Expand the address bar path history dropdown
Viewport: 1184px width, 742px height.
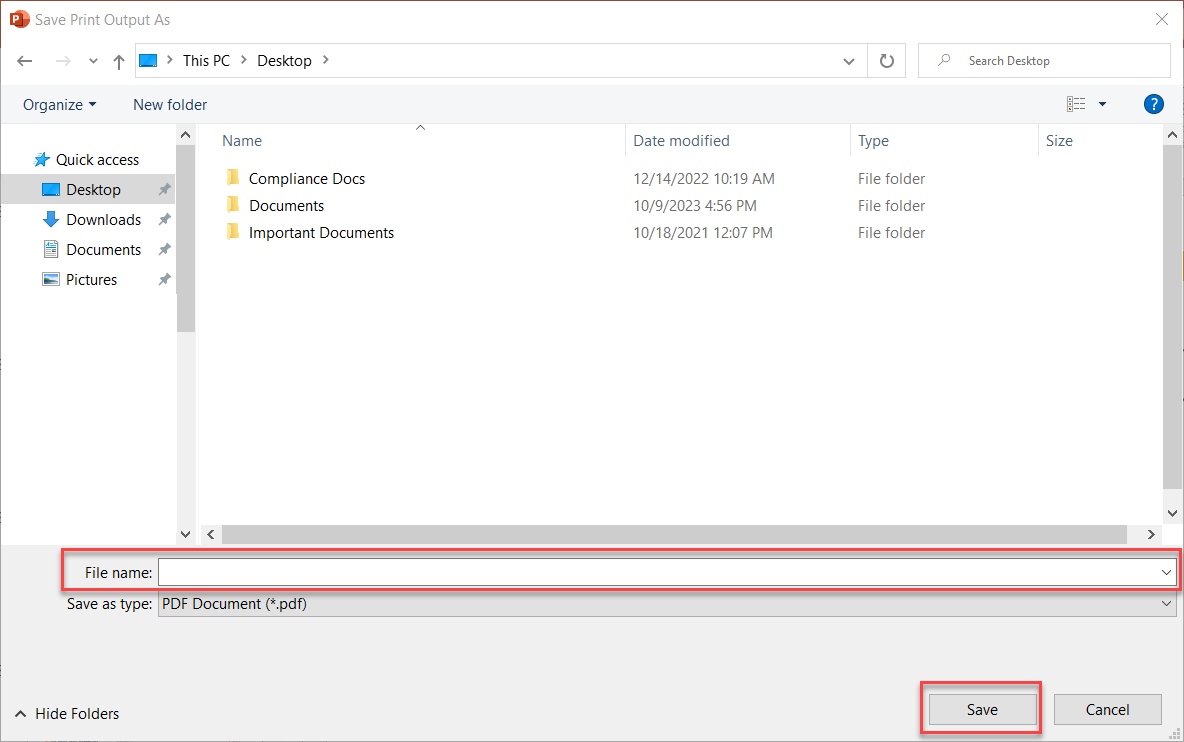click(x=849, y=61)
